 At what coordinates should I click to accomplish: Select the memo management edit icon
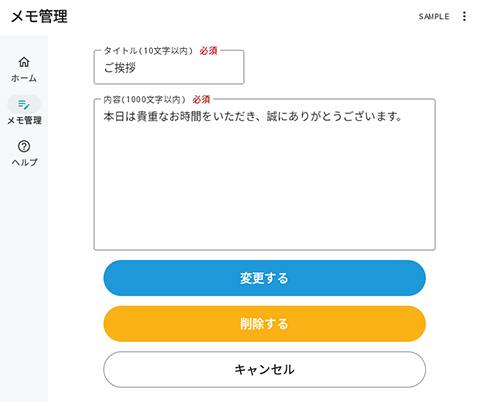[24, 104]
